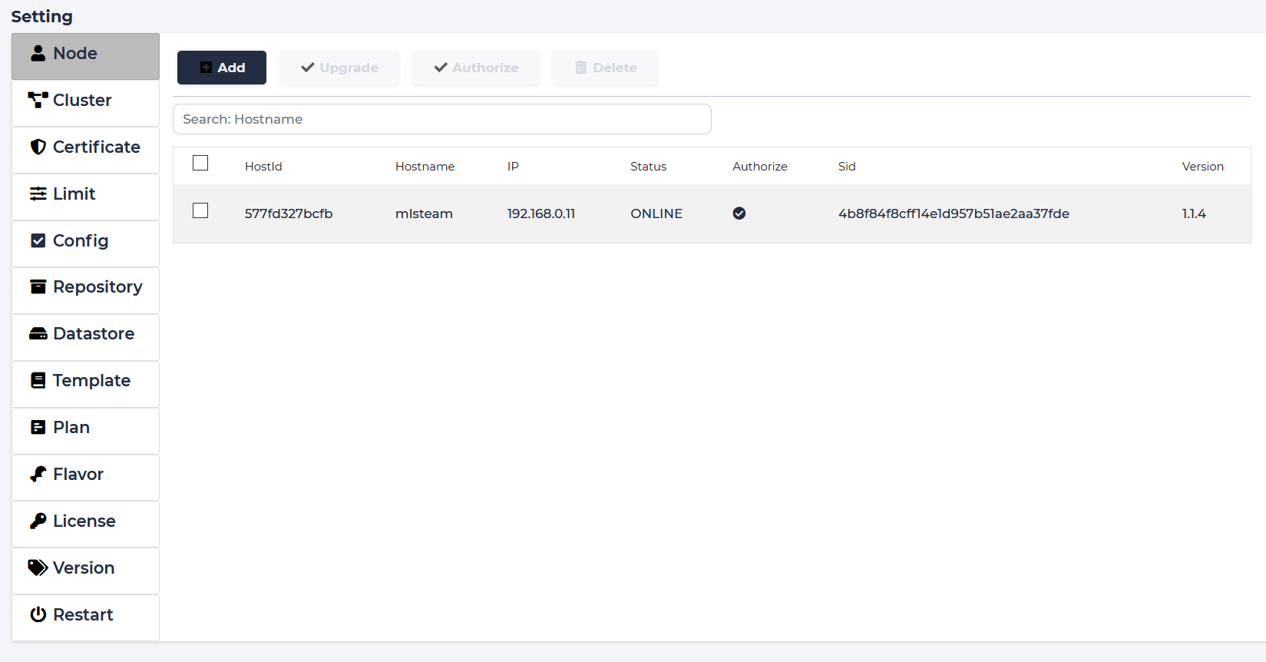
Task: Click the Upgrade button
Action: pos(339,67)
